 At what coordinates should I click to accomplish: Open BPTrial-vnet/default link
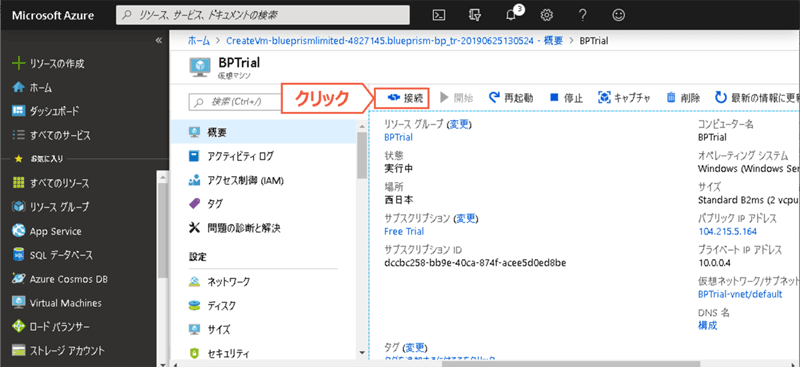pyautogui.click(x=740, y=295)
